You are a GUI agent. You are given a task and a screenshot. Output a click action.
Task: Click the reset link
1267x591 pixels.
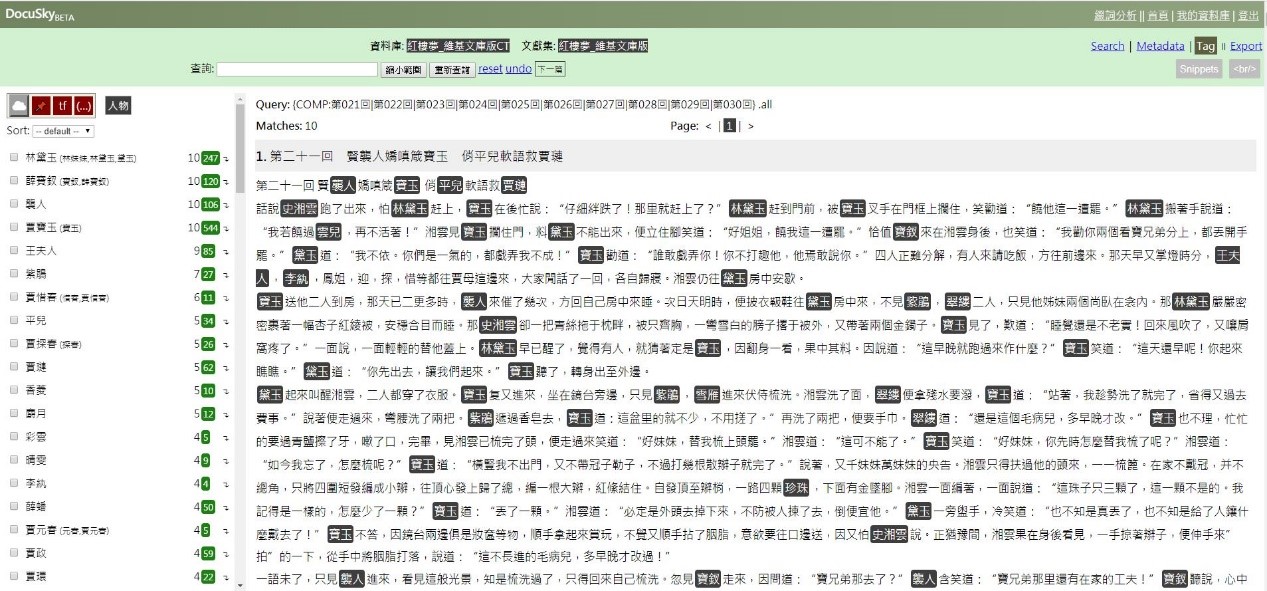(490, 69)
